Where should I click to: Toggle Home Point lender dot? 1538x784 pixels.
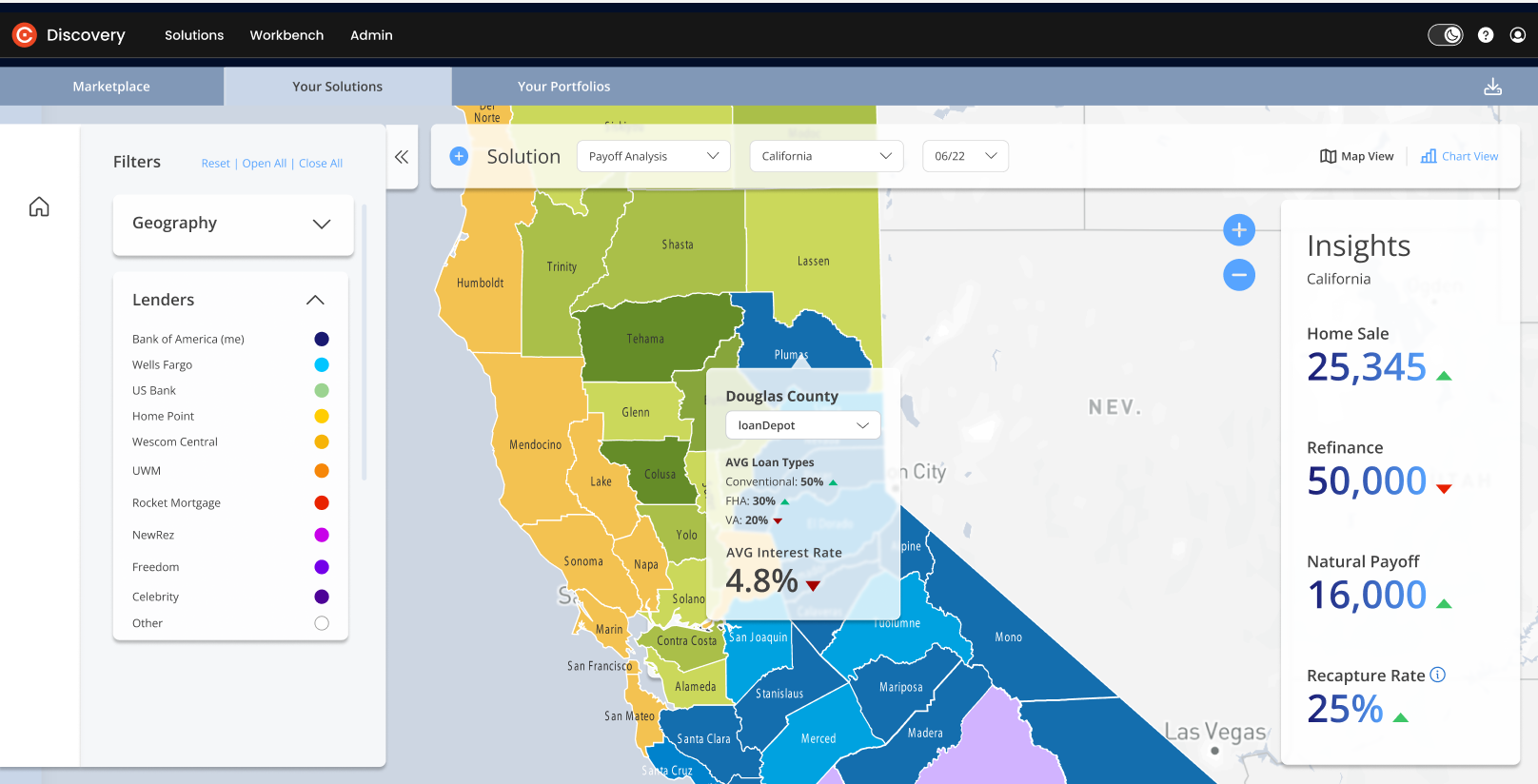click(322, 416)
